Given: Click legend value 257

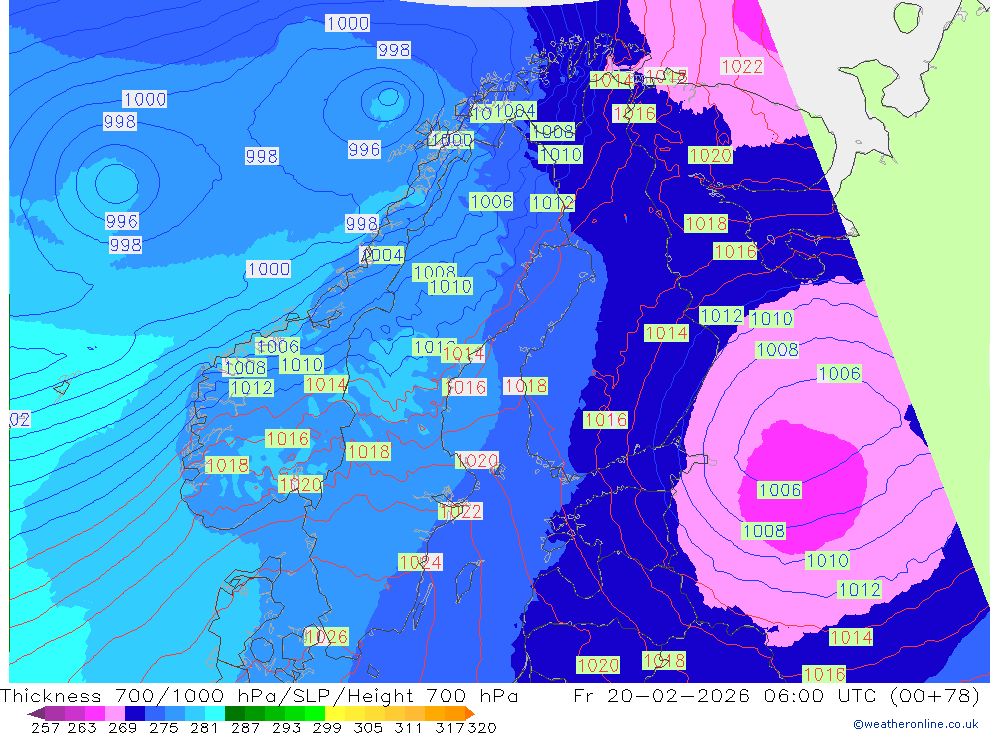Looking at the screenshot, I should click(x=45, y=728).
